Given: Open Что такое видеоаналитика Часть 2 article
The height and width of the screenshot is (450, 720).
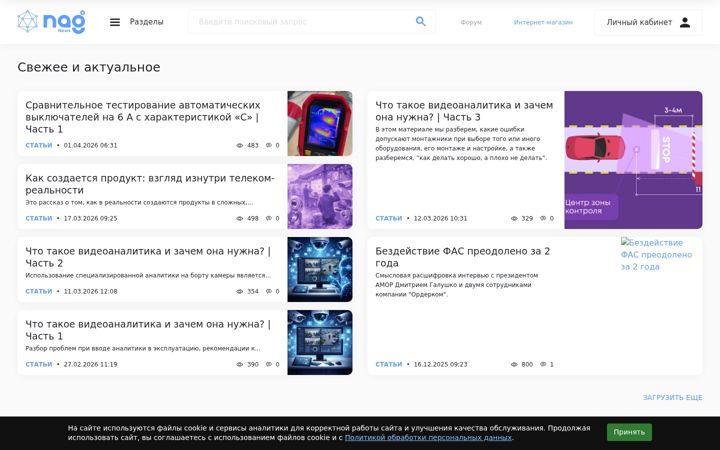Looking at the screenshot, I should (148, 257).
